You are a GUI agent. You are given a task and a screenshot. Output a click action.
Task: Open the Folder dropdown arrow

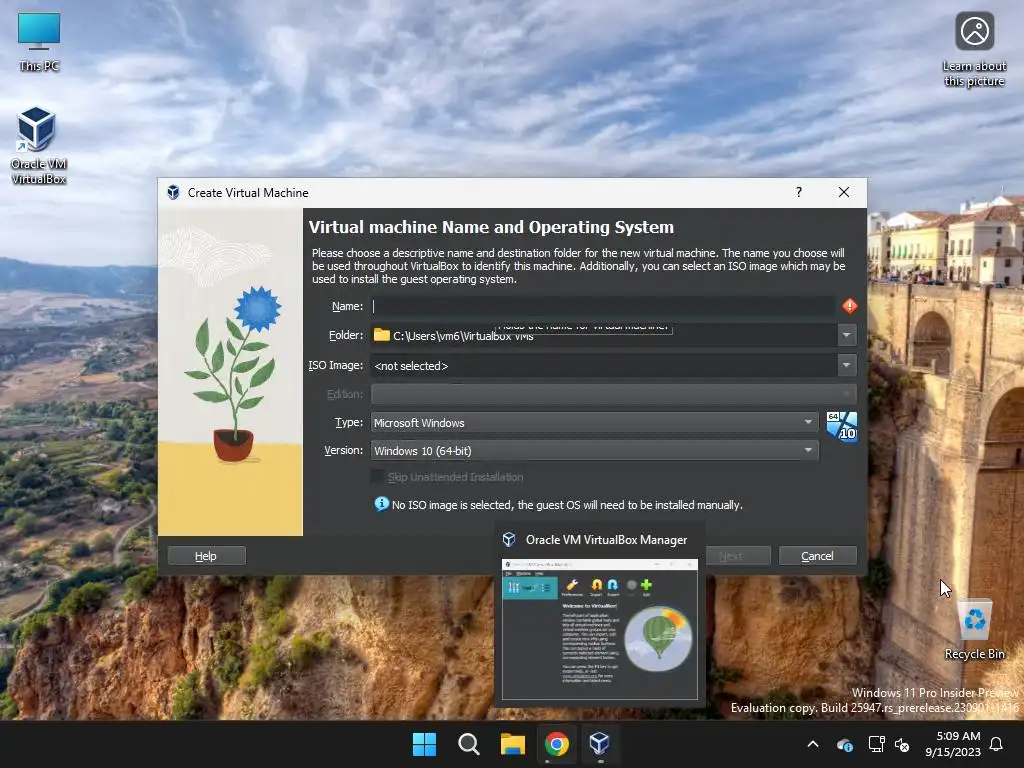coord(846,335)
